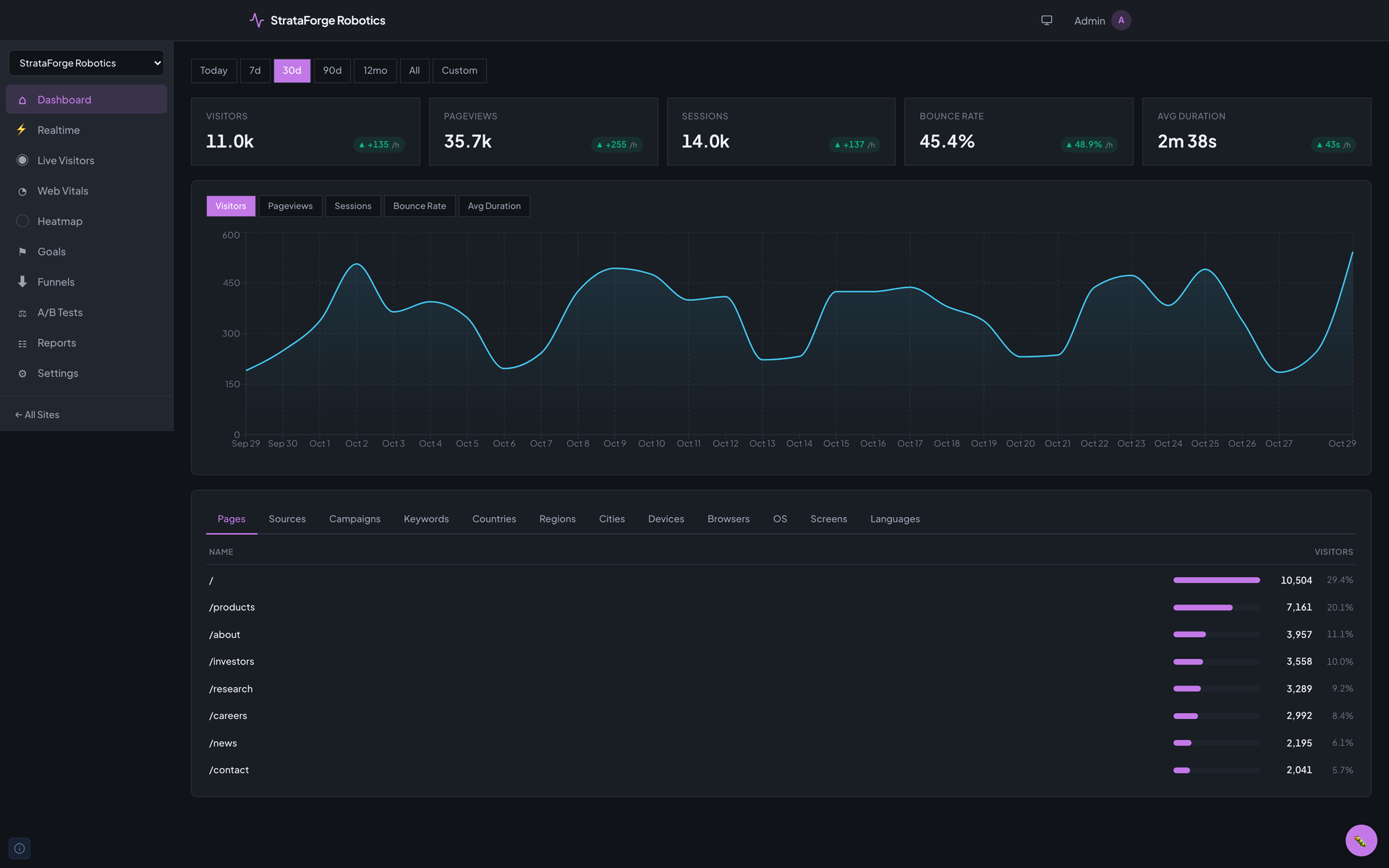
Task: Select the 12mo date range
Action: coord(375,71)
